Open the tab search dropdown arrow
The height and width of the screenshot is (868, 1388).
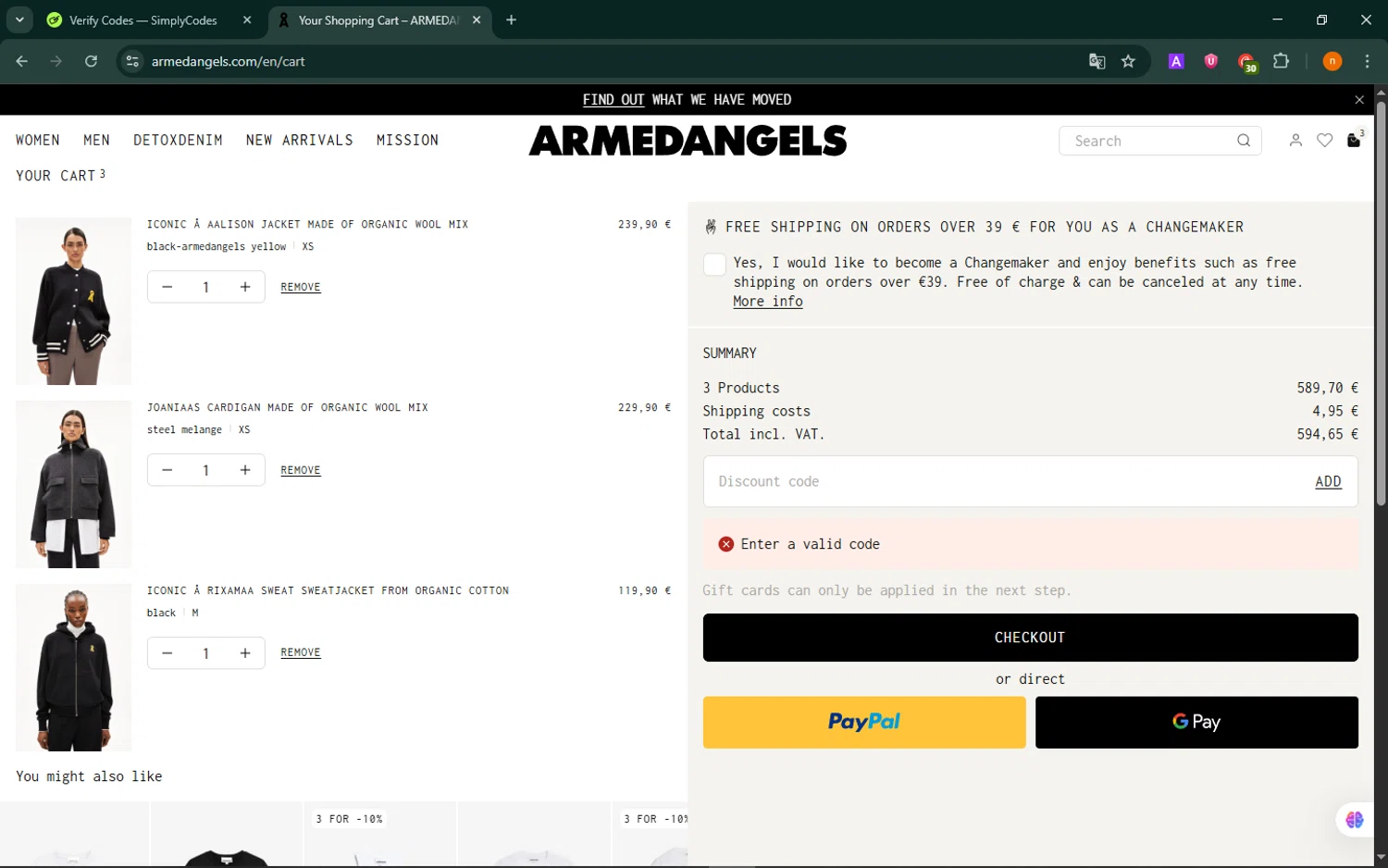(x=19, y=19)
